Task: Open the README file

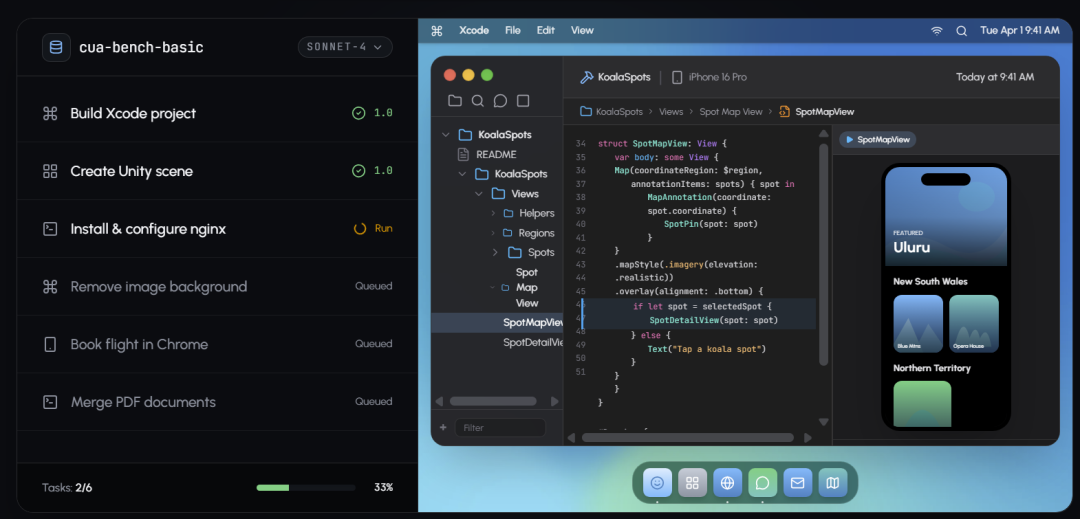Action: [496, 155]
